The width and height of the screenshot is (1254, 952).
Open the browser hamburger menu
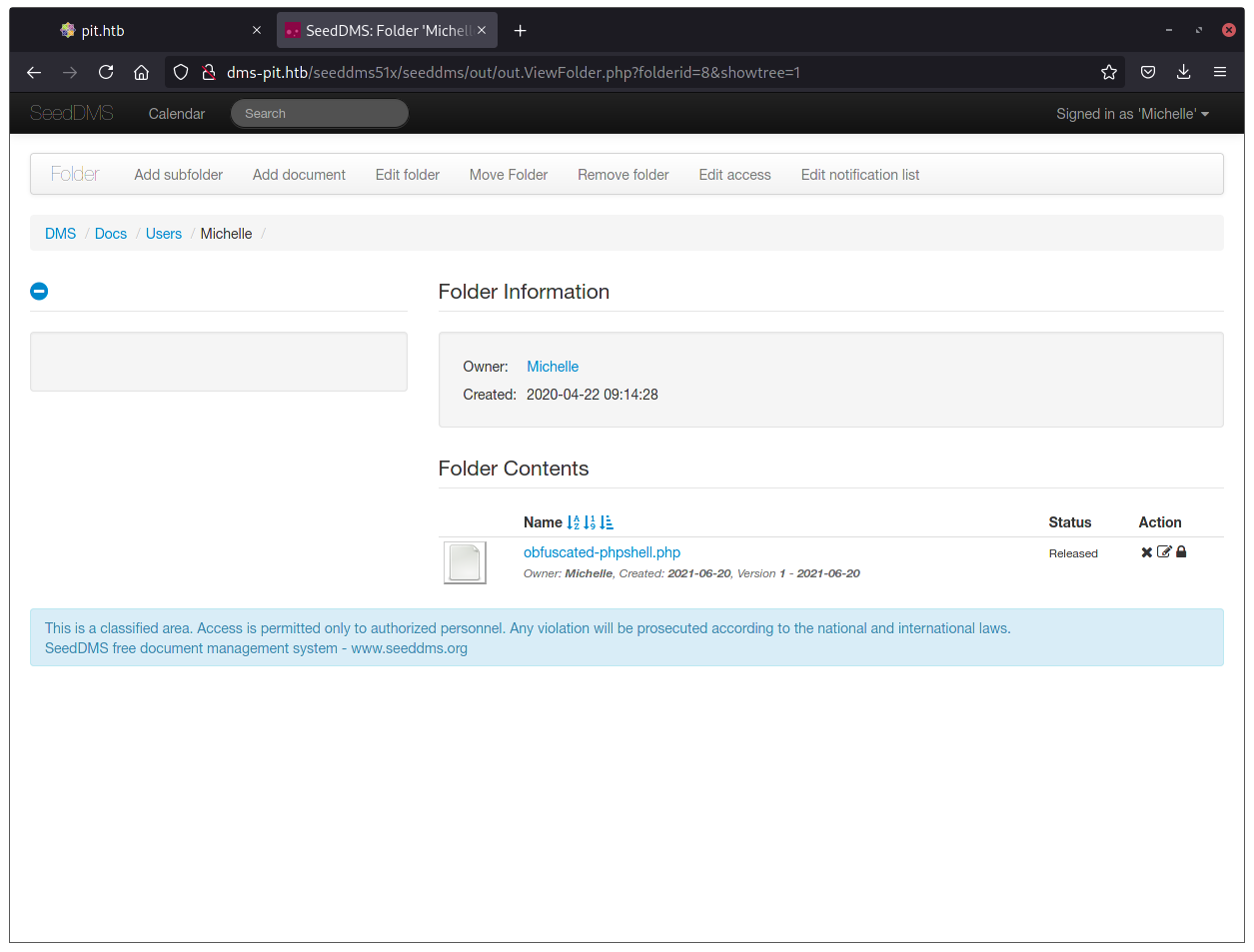[1220, 72]
